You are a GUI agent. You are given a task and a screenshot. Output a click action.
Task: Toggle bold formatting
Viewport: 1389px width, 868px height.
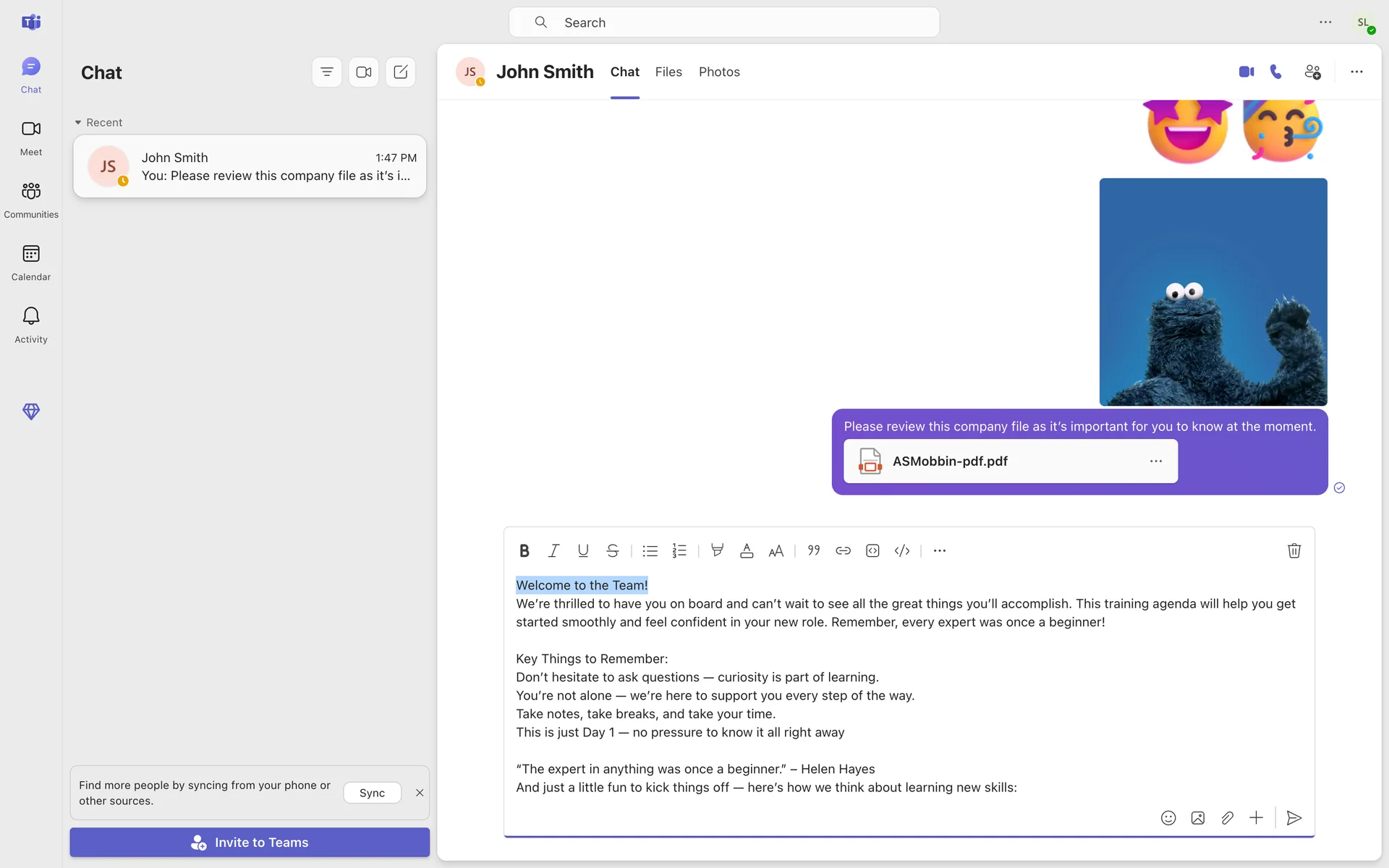click(524, 550)
